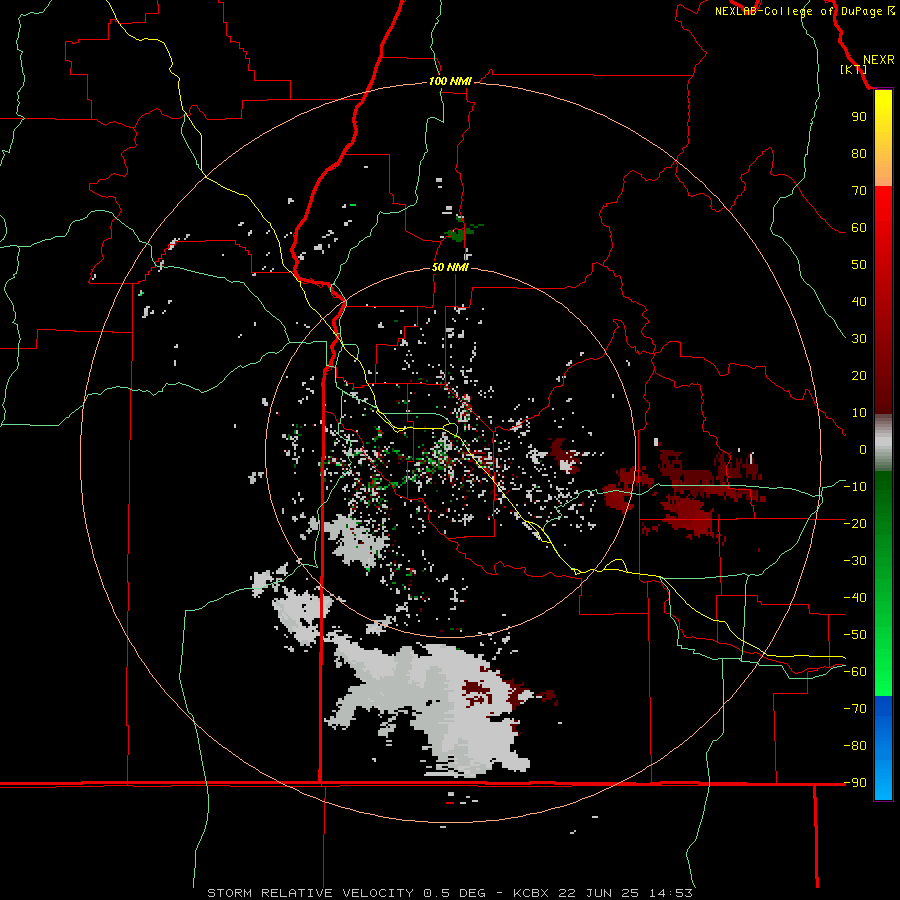The width and height of the screenshot is (900, 900).
Task: Click the green echo patch north of 50 NMI ring
Action: click(x=462, y=231)
